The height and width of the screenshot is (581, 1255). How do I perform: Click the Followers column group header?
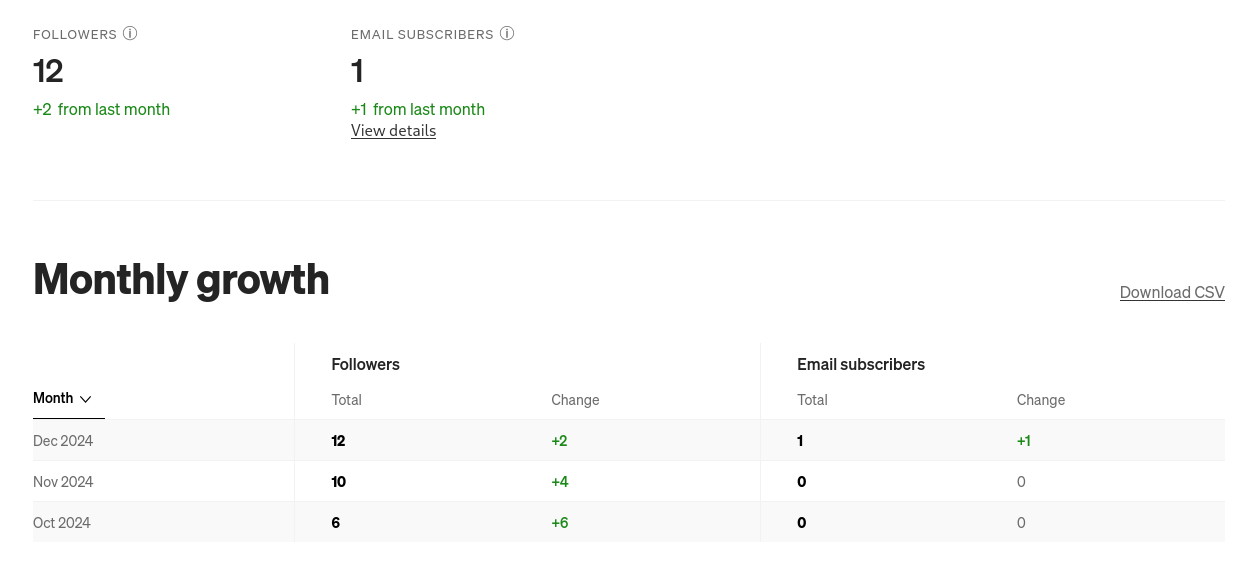[365, 364]
